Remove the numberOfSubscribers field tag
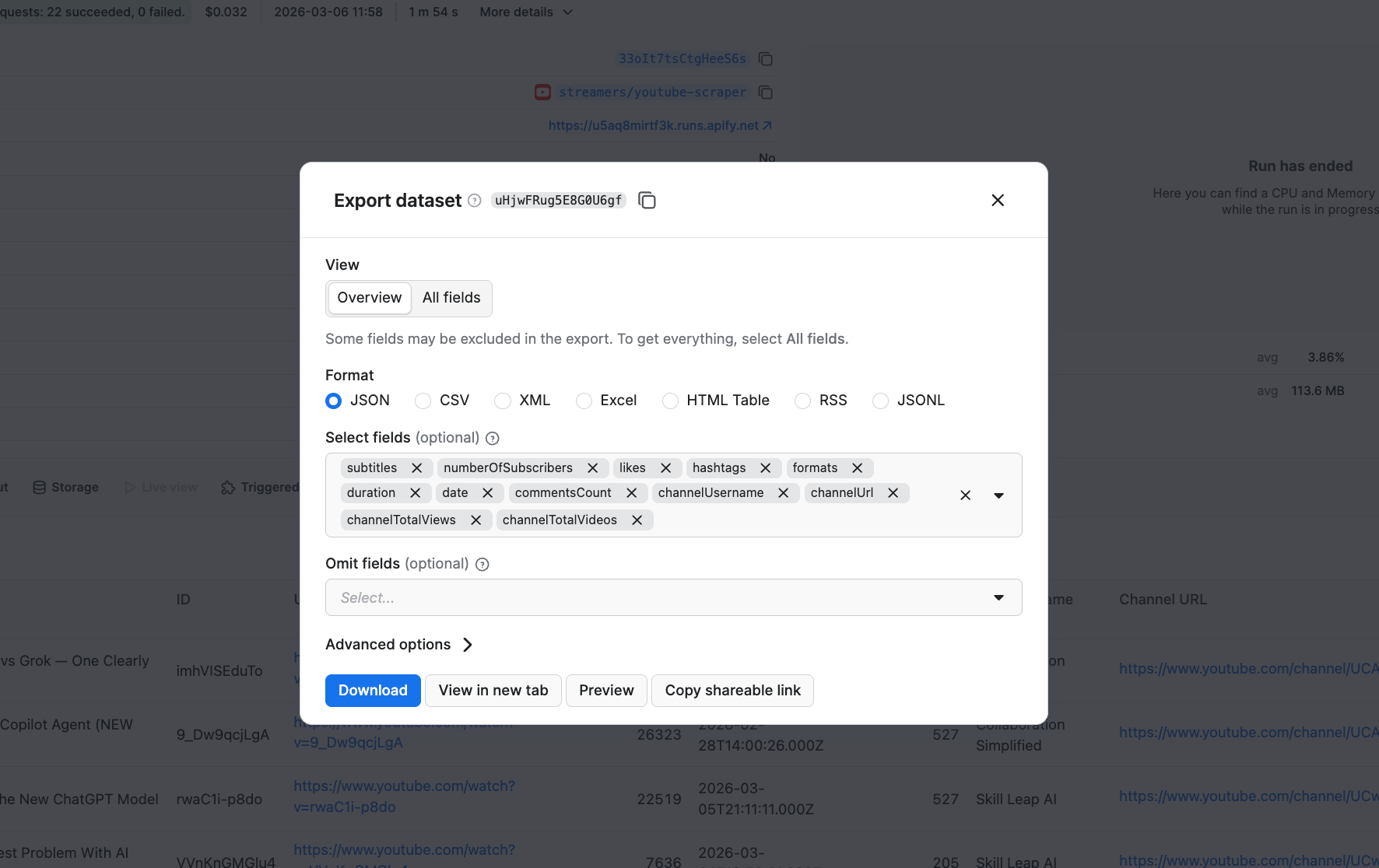 (593, 468)
